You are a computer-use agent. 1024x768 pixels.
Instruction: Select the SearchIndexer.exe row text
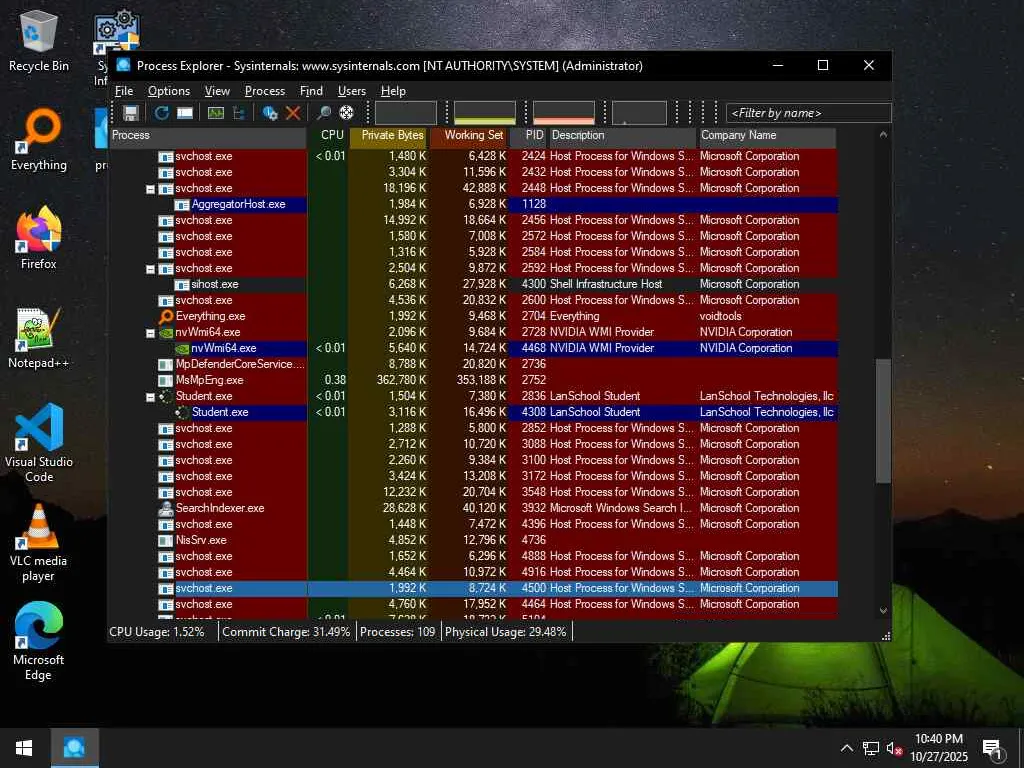[x=220, y=508]
